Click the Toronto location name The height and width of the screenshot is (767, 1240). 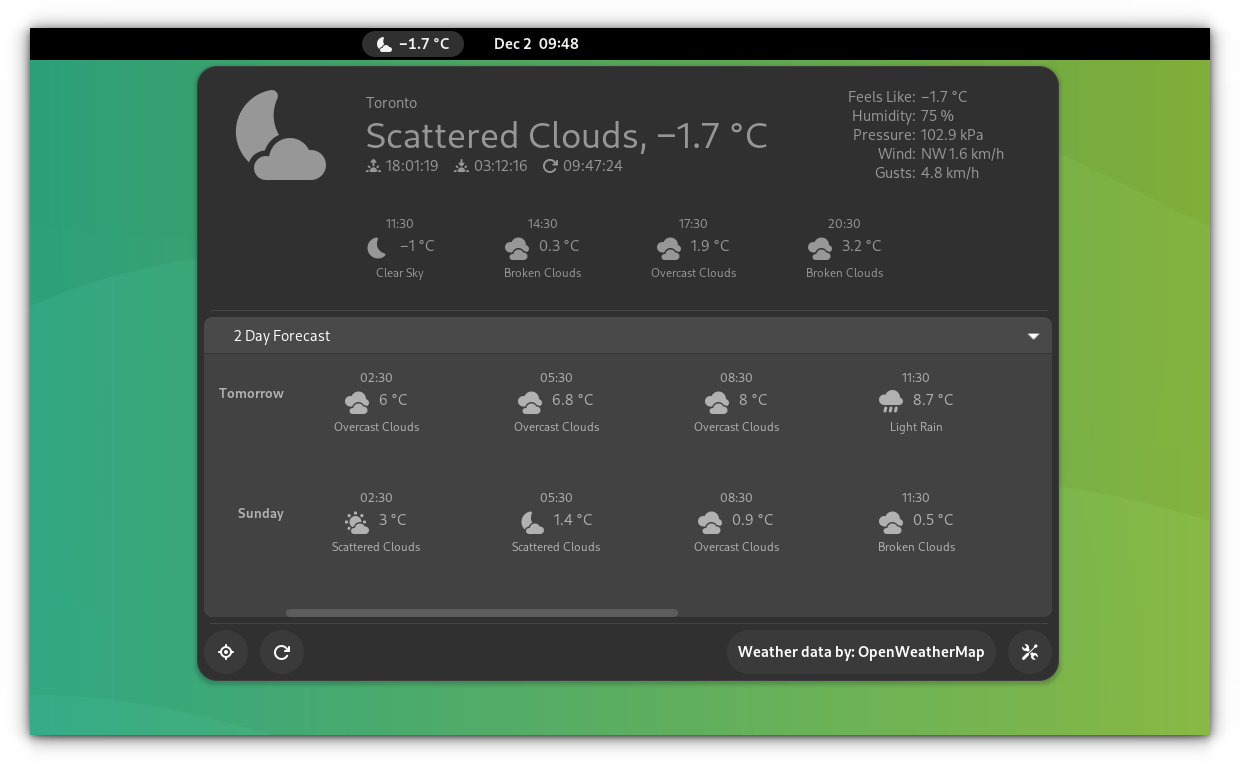pyautogui.click(x=391, y=103)
